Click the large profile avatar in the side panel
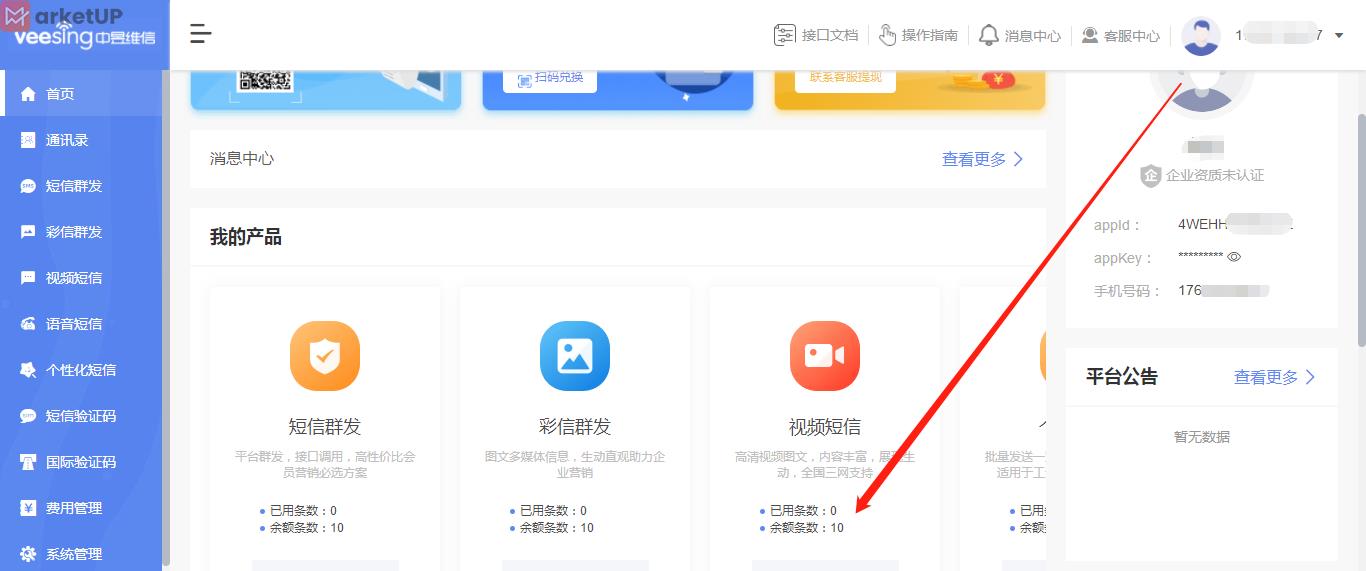The image size is (1366, 571). coord(1202,93)
